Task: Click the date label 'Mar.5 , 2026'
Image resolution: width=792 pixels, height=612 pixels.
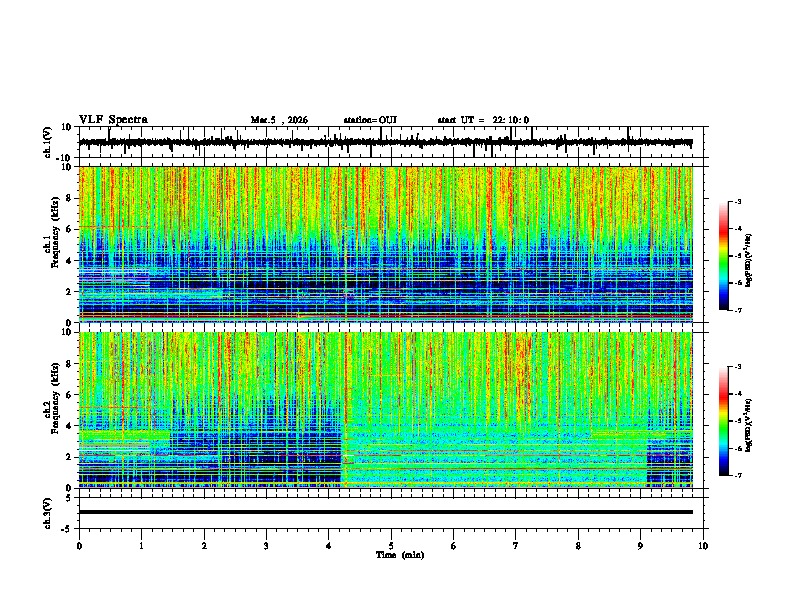Action: (x=279, y=120)
